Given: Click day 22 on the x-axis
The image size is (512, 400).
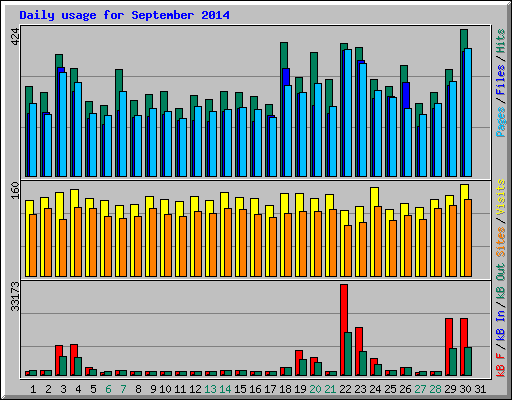Looking at the screenshot, I should [x=345, y=389].
